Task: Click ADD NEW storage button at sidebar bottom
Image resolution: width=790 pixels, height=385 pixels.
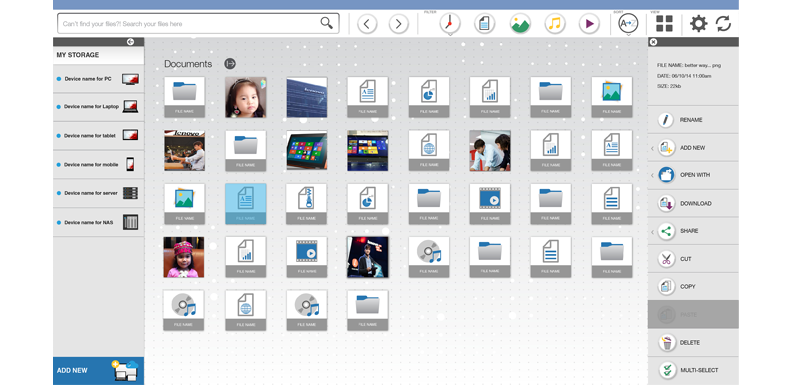Action: click(98, 370)
